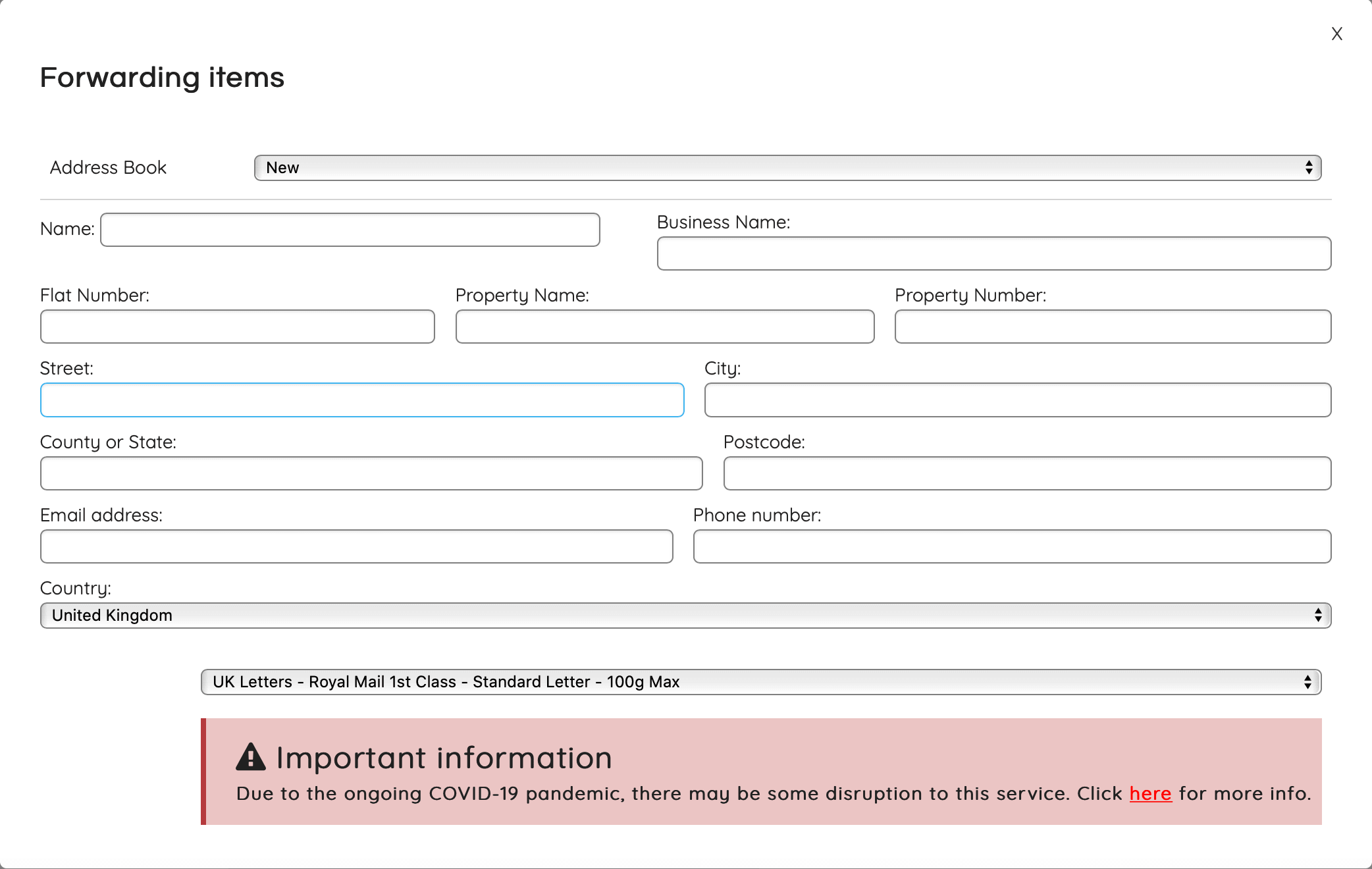Select the City input field
Image resolution: width=1372 pixels, height=869 pixels.
[x=1017, y=400]
